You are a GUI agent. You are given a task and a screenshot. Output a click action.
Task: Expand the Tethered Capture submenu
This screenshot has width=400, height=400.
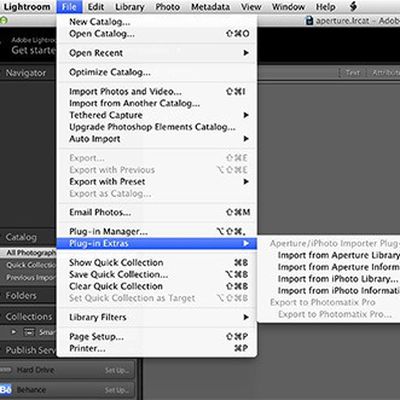click(x=246, y=115)
